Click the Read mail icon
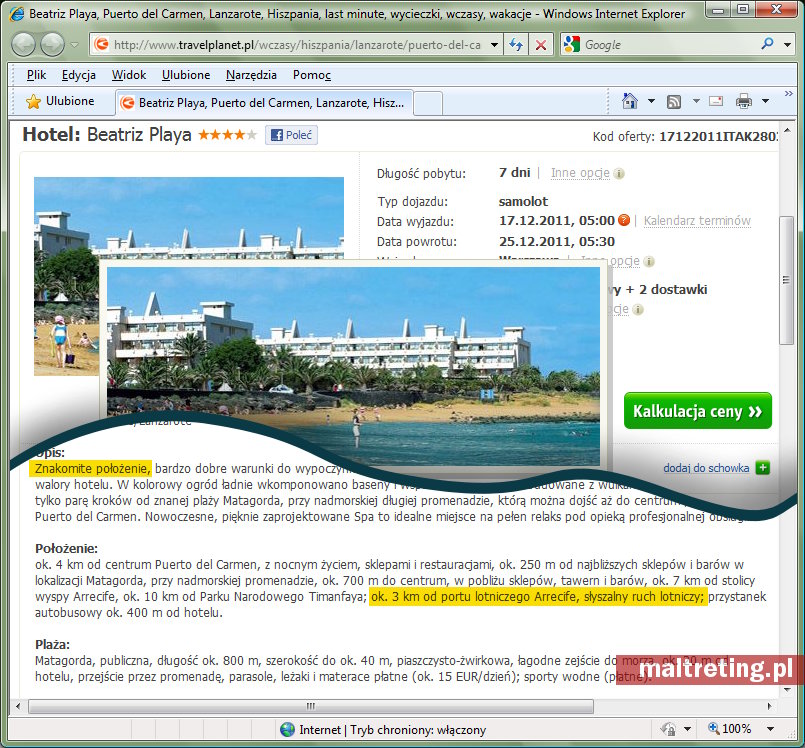Viewport: 805px width, 748px height. coord(716,101)
